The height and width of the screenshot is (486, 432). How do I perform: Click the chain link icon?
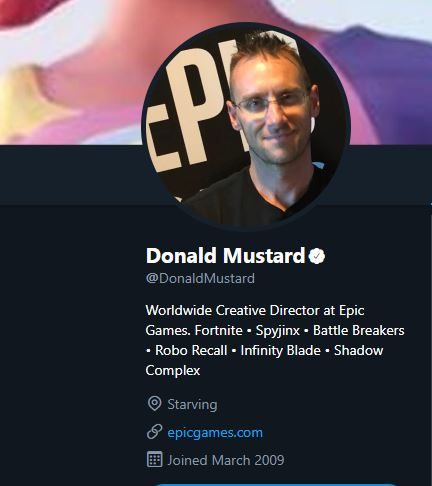(155, 432)
